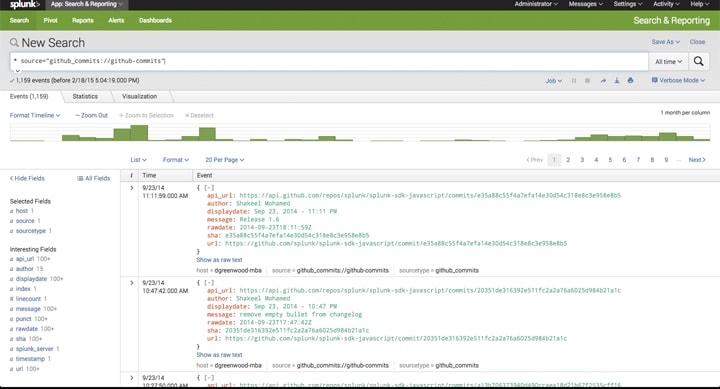Go to Pivot nav item
Image resolution: width=720 pixels, height=389 pixels.
[x=51, y=21]
